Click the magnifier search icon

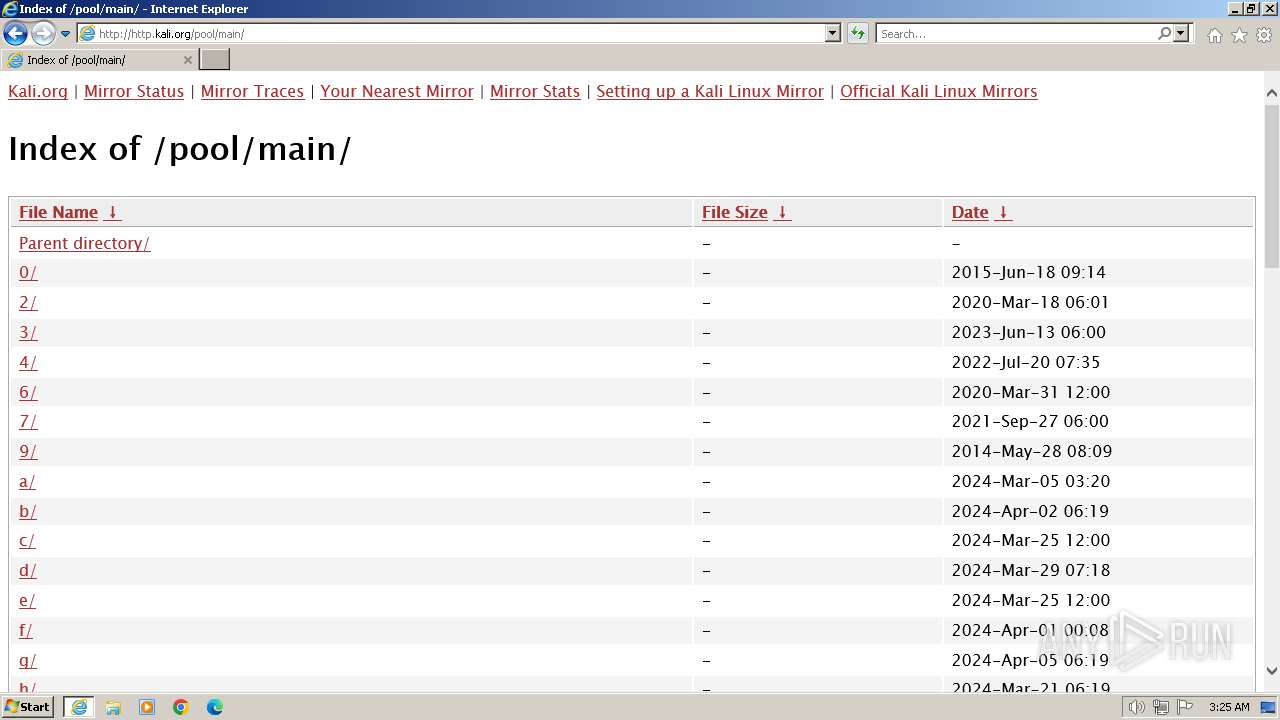pyautogui.click(x=1164, y=34)
